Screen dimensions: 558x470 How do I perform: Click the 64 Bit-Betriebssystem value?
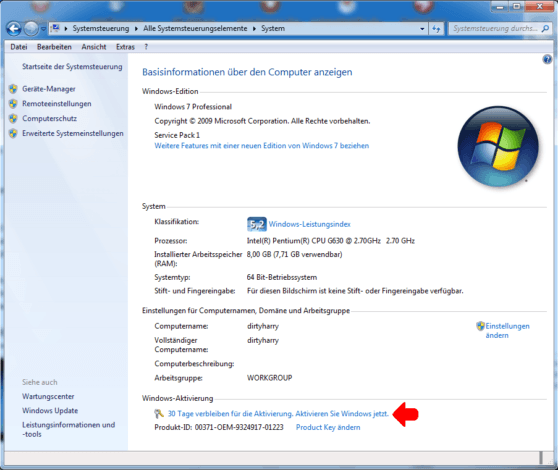[282, 277]
